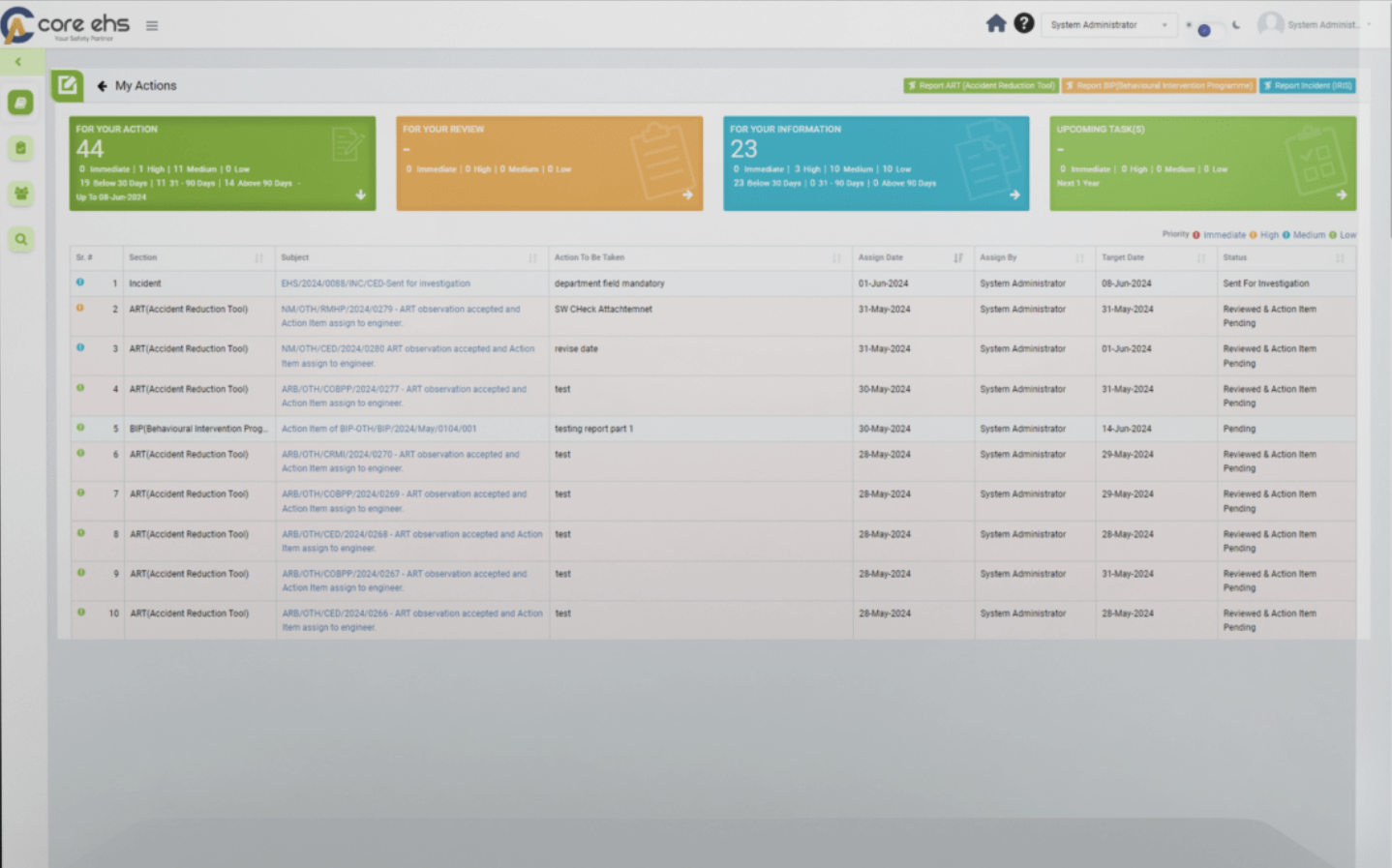
Task: Sort the table by Assign Date column
Action: 958,257
